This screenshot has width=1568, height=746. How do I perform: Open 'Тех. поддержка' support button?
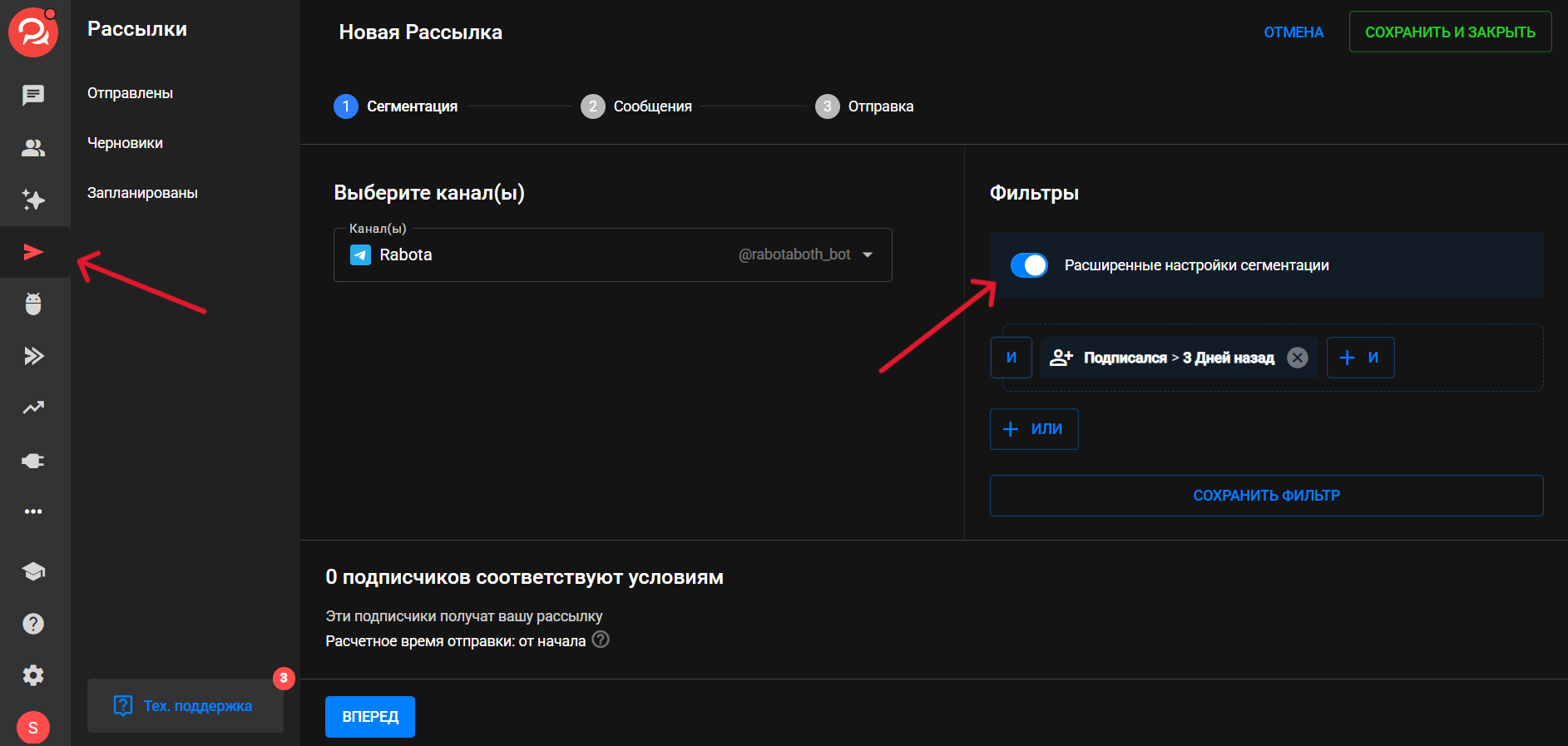185,706
